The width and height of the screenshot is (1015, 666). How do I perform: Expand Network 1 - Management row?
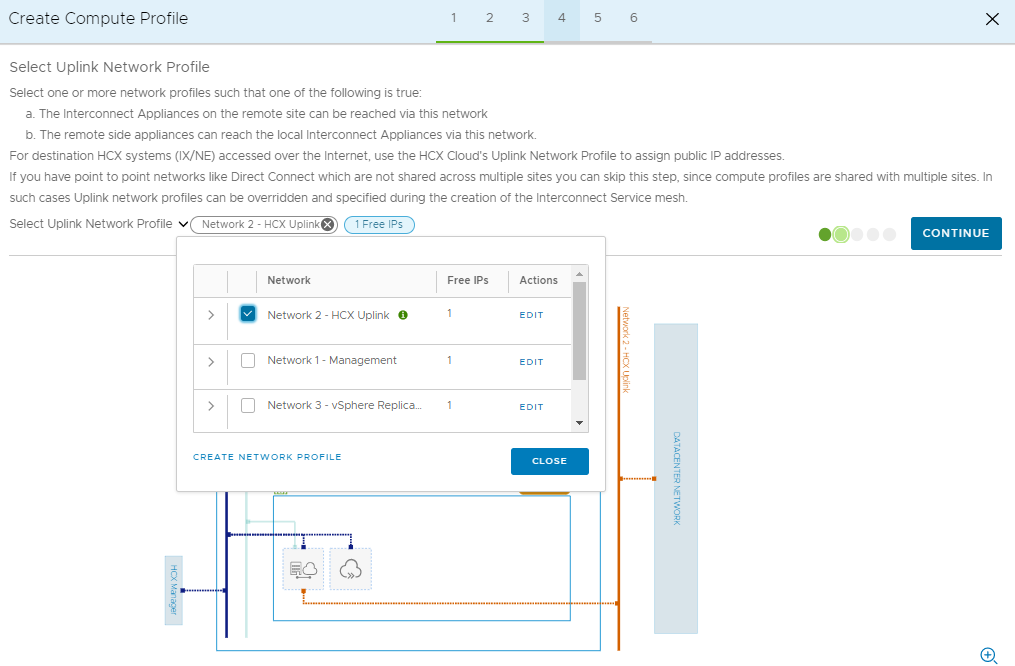211,362
